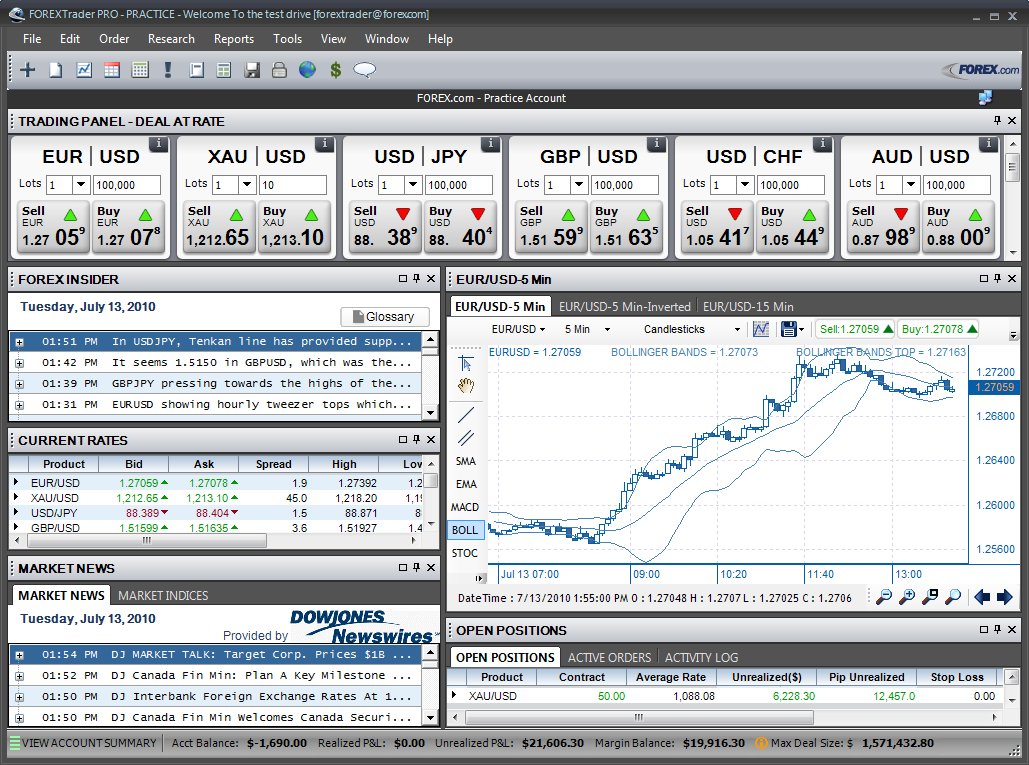
Task: Click Current Rates horizontal scrollbar thumb
Action: (147, 541)
